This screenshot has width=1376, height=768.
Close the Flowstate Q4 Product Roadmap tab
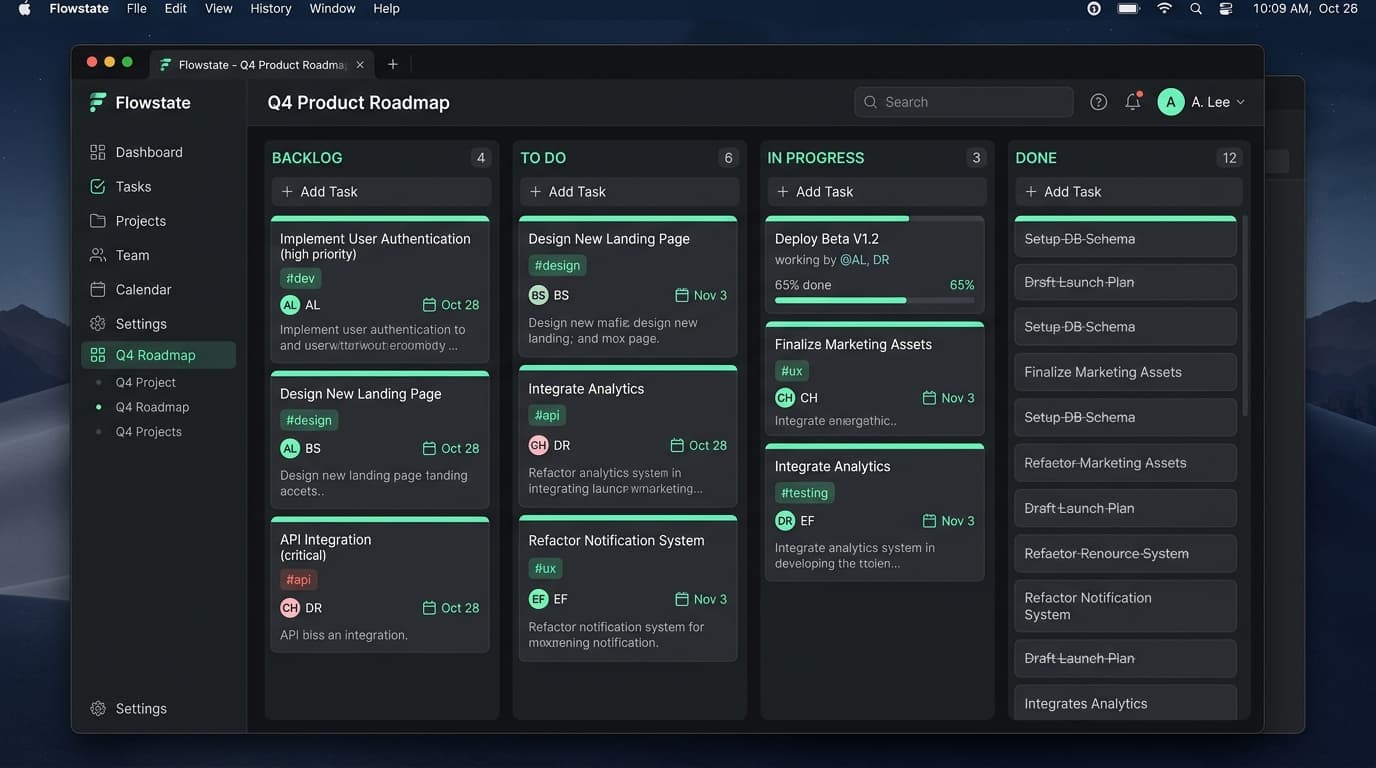[360, 65]
